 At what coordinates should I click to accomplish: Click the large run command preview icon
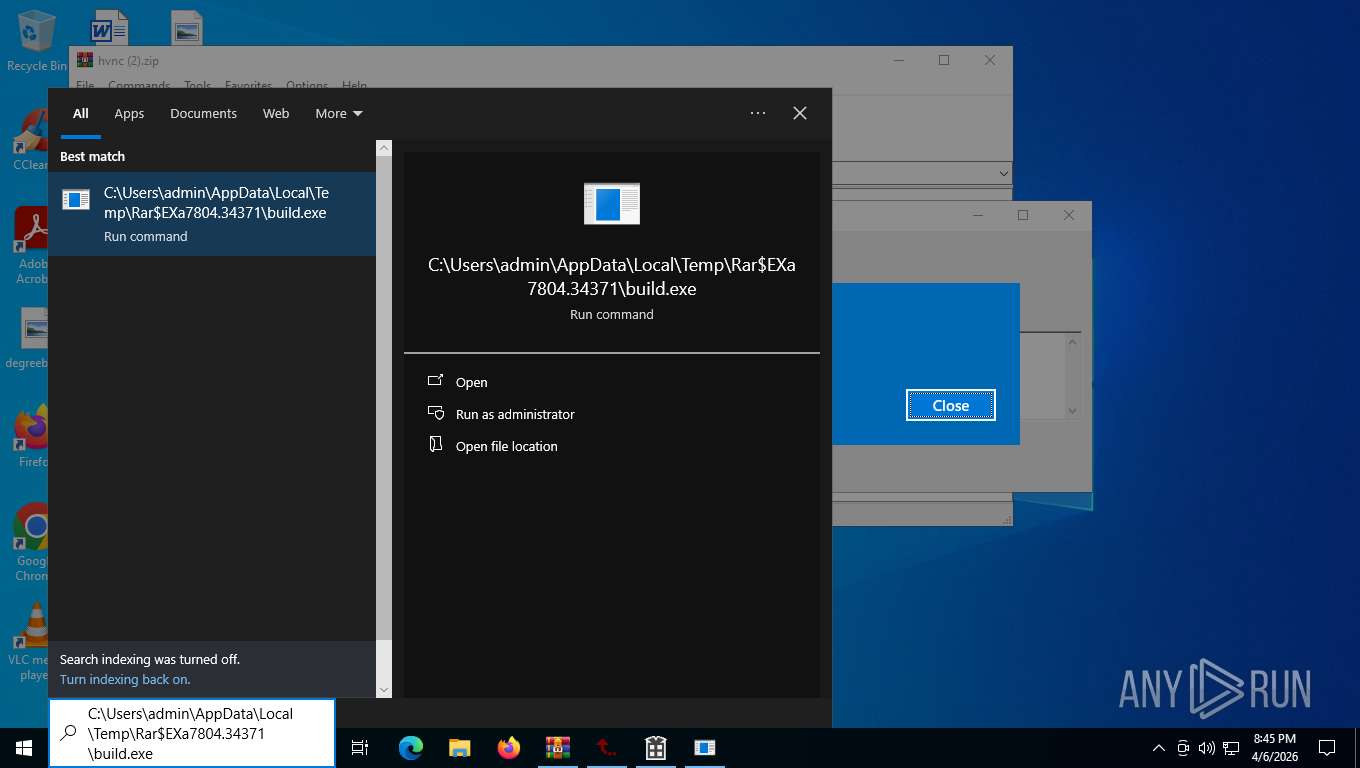click(x=612, y=203)
